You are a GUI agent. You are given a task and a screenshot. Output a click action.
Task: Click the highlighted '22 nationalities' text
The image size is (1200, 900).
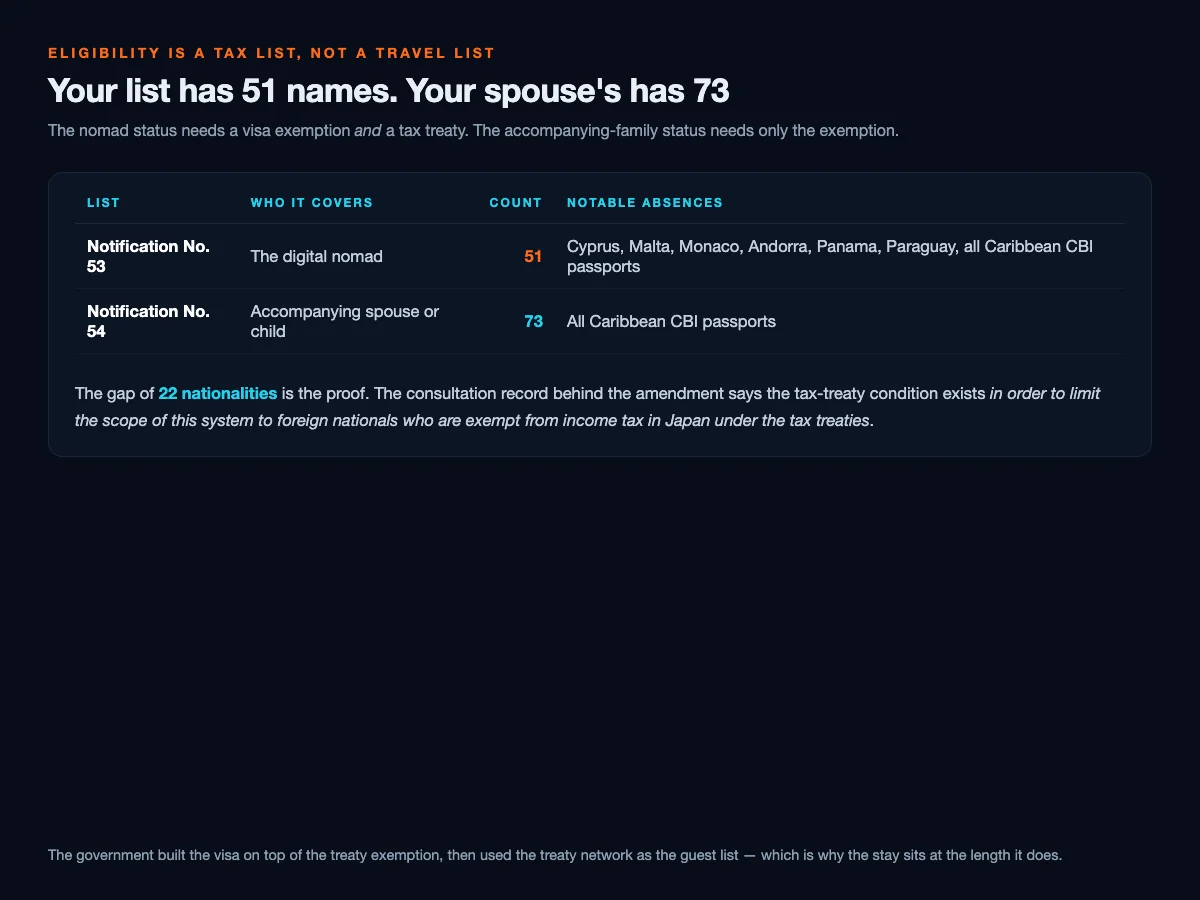[x=217, y=394]
